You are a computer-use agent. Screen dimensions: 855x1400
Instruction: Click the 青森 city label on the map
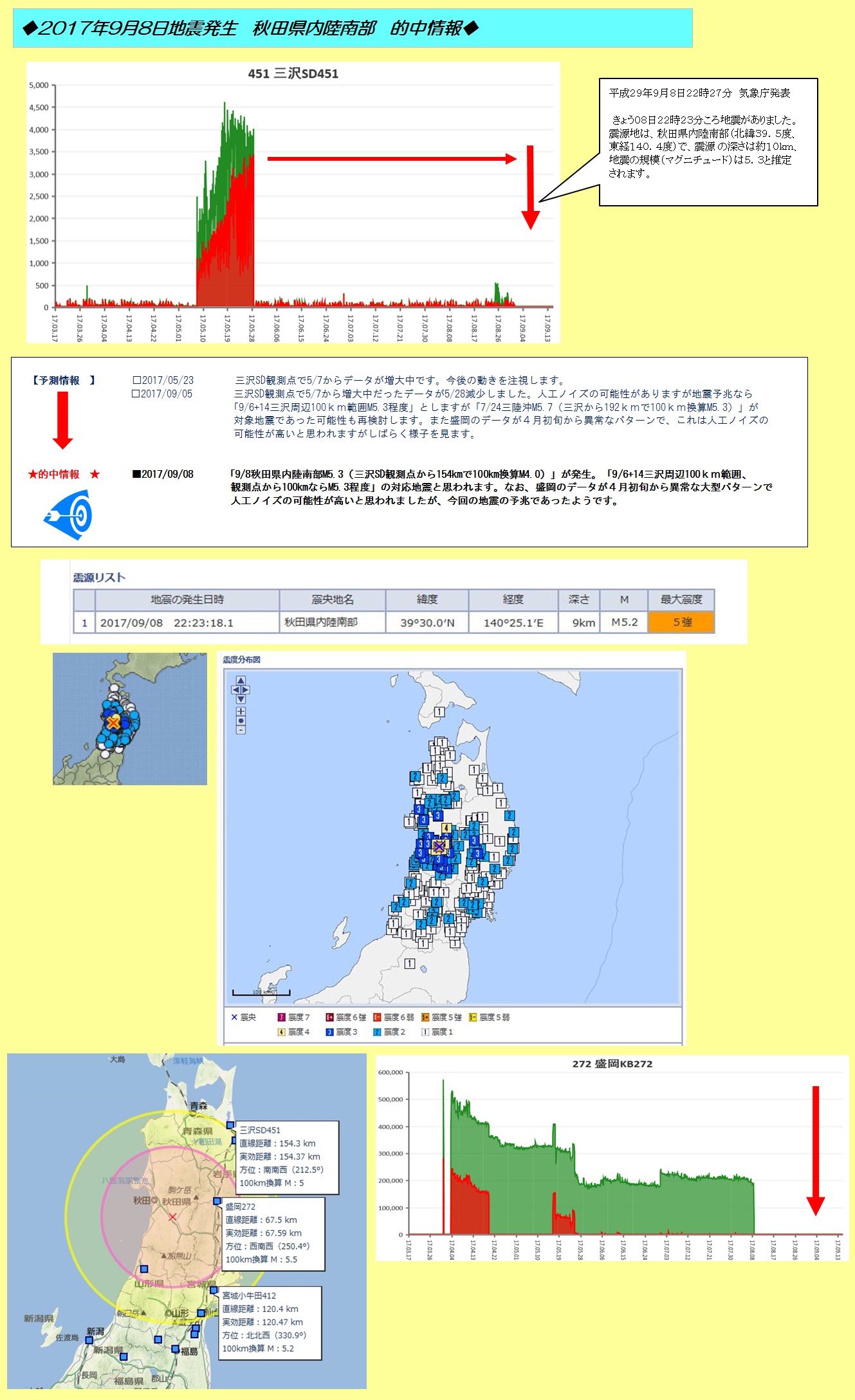tap(199, 1105)
